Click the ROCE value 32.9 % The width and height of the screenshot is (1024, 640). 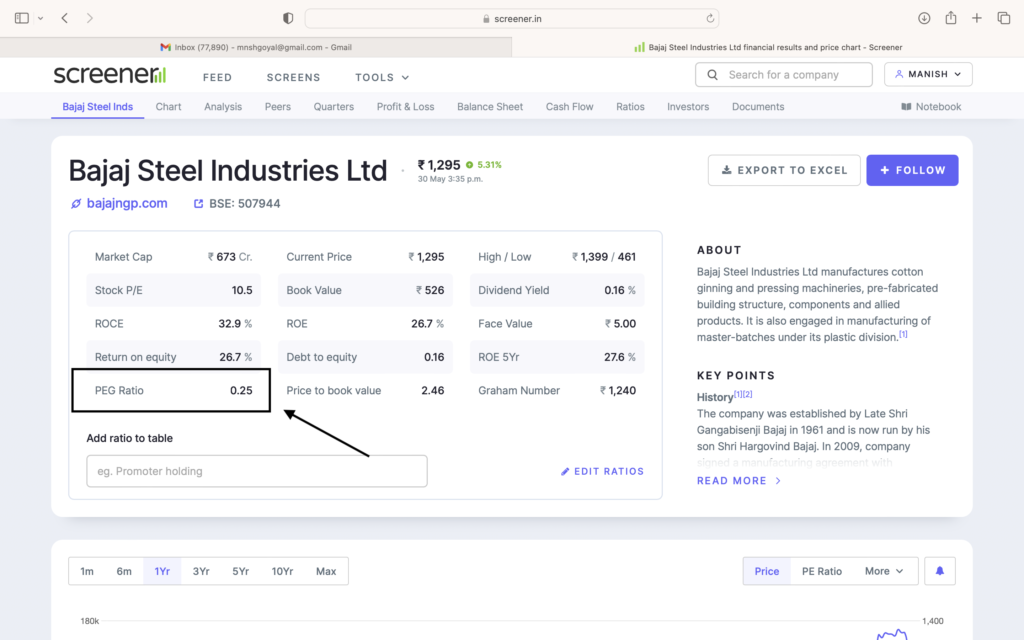point(235,323)
